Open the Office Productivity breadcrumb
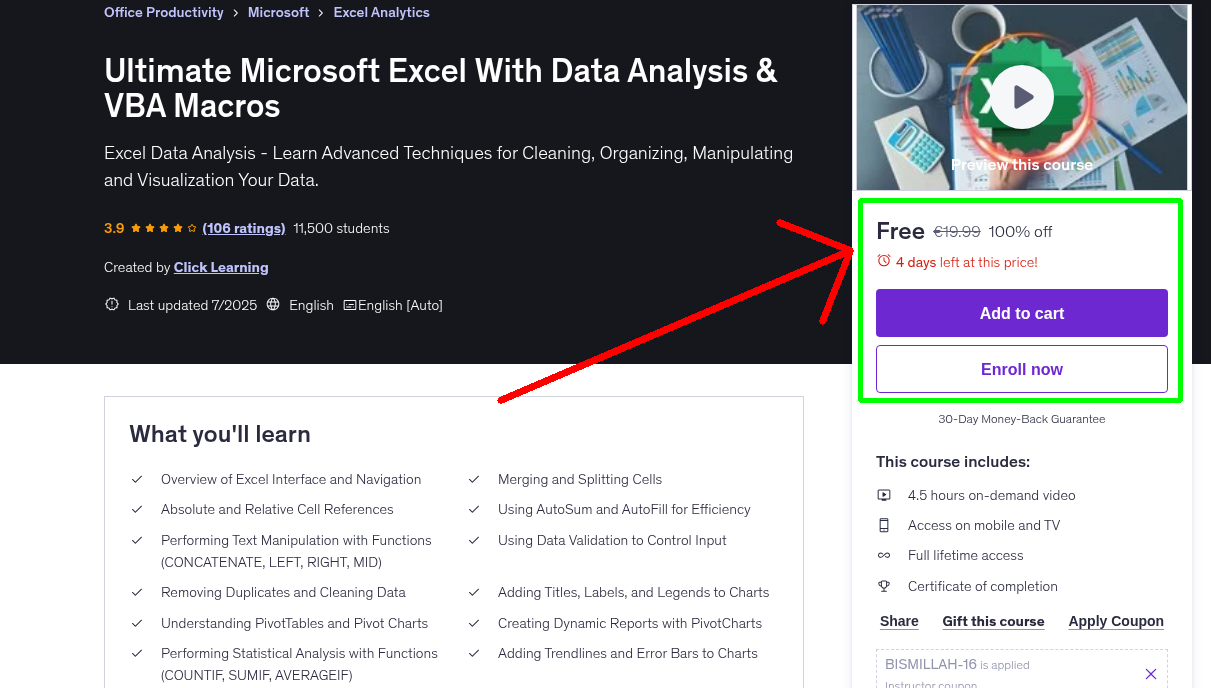1211x688 pixels. coord(164,13)
